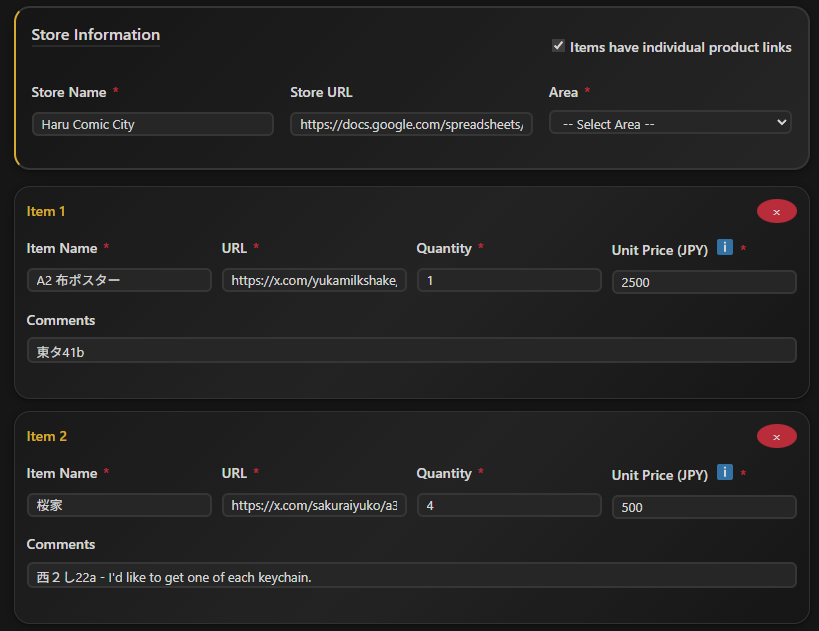819x631 pixels.
Task: Click the underlined 'Store Information' heading
Action: point(95,35)
